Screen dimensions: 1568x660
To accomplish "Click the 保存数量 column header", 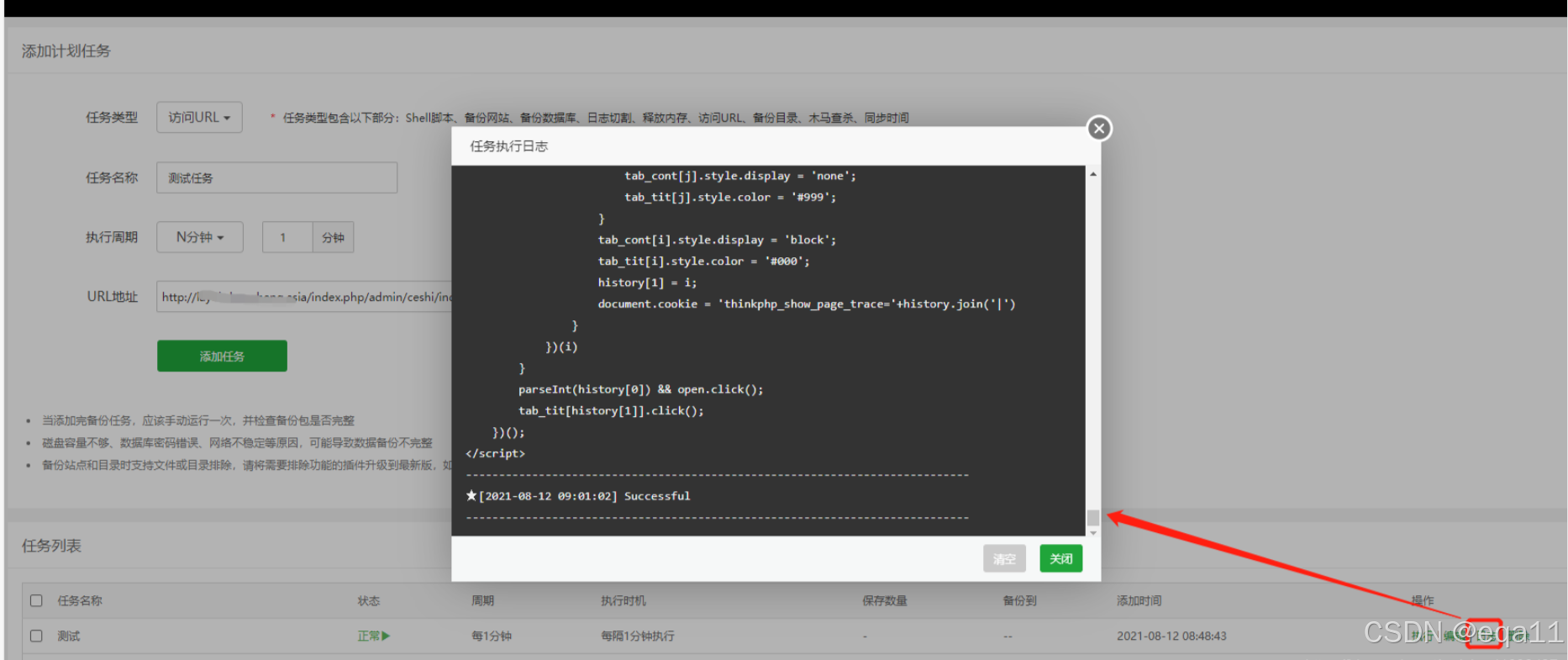I will click(885, 600).
